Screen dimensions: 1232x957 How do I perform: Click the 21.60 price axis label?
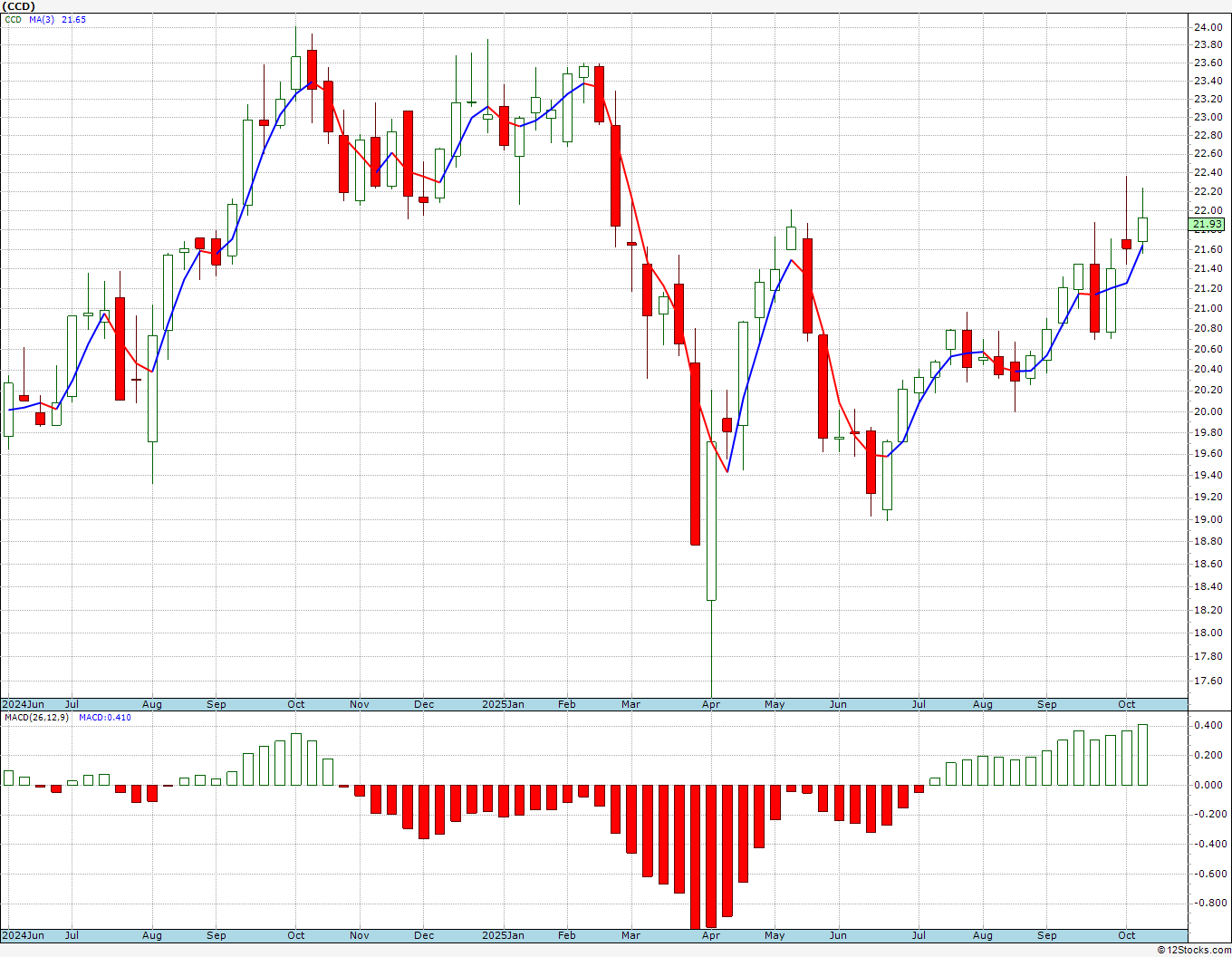pos(1207,249)
